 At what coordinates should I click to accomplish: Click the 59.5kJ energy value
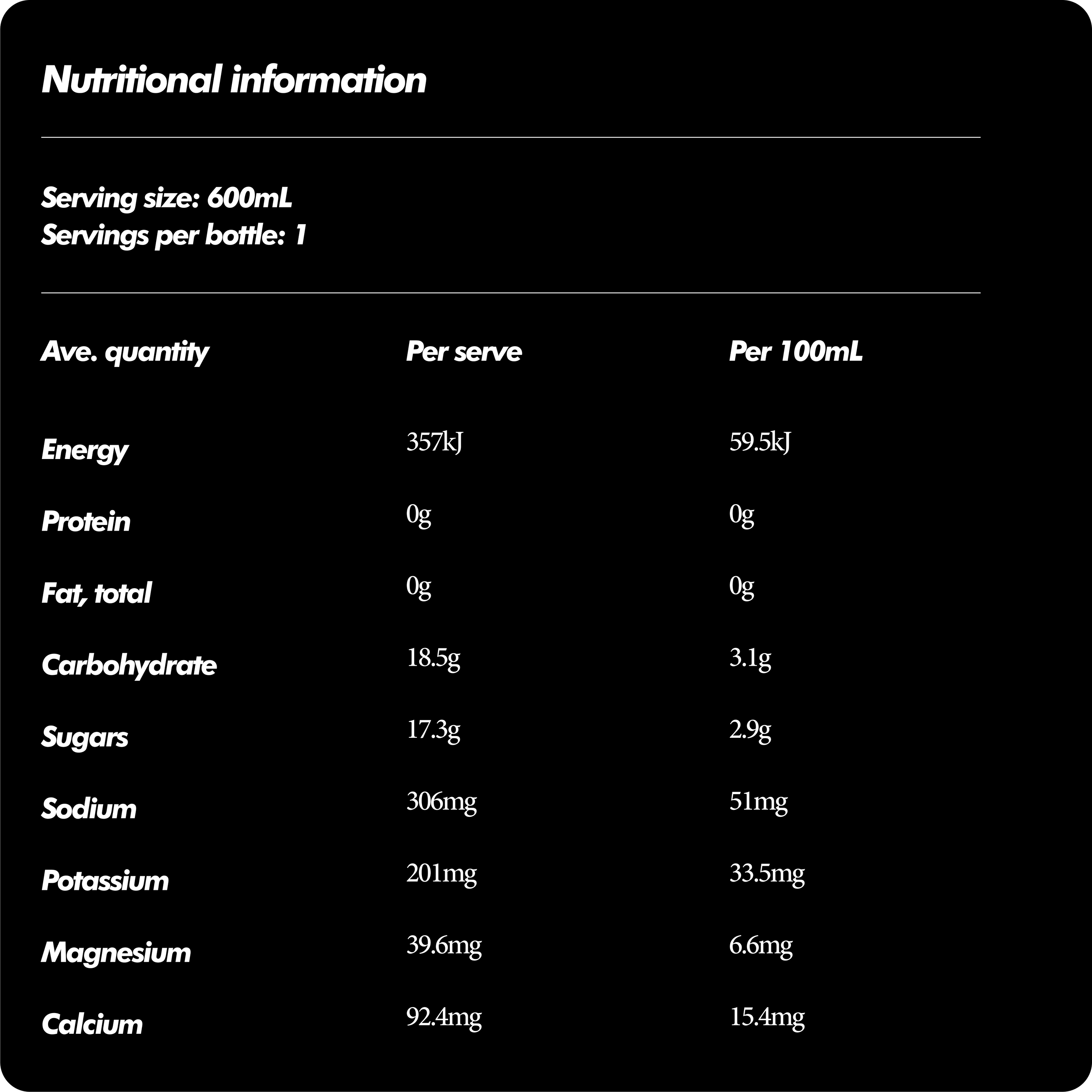(760, 442)
